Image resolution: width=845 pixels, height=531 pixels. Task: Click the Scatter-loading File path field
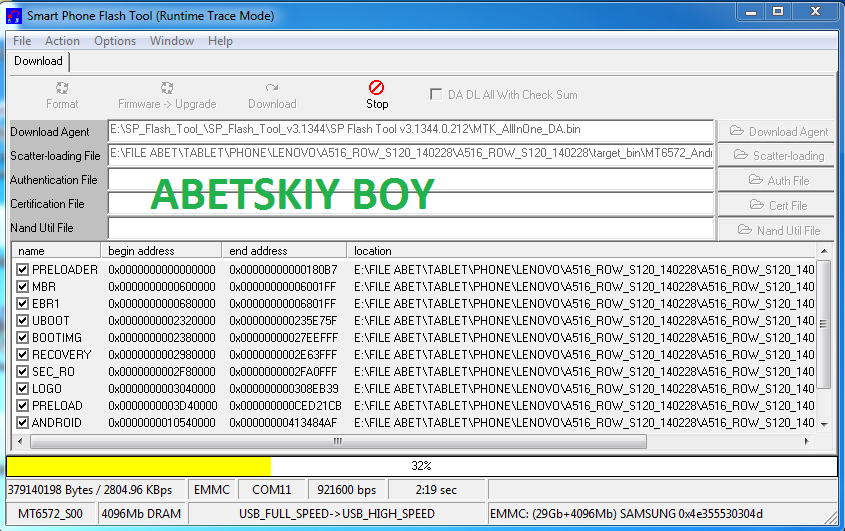410,155
